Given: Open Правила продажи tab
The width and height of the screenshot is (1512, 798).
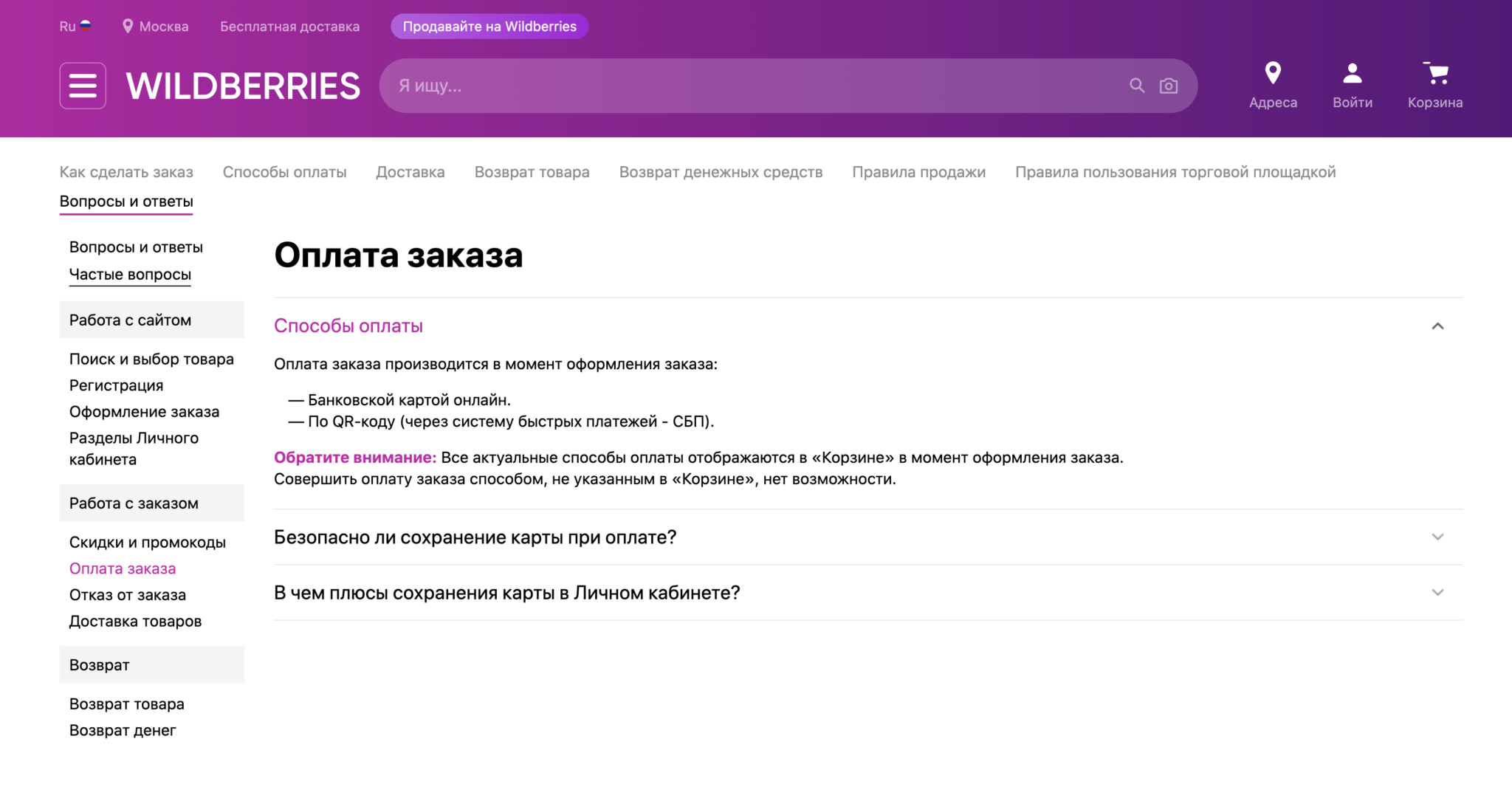Looking at the screenshot, I should (x=919, y=172).
